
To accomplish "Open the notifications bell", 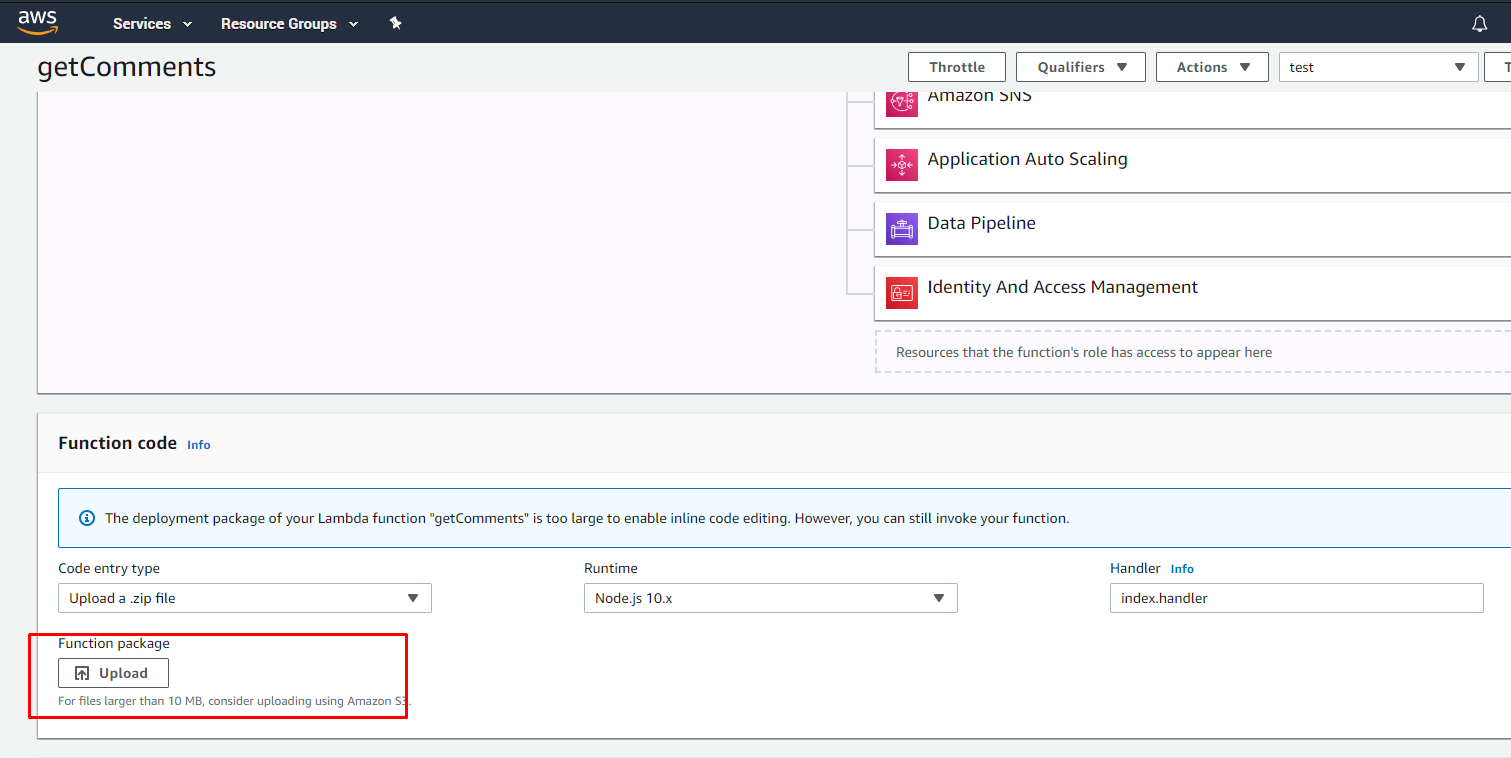I will pyautogui.click(x=1480, y=23).
